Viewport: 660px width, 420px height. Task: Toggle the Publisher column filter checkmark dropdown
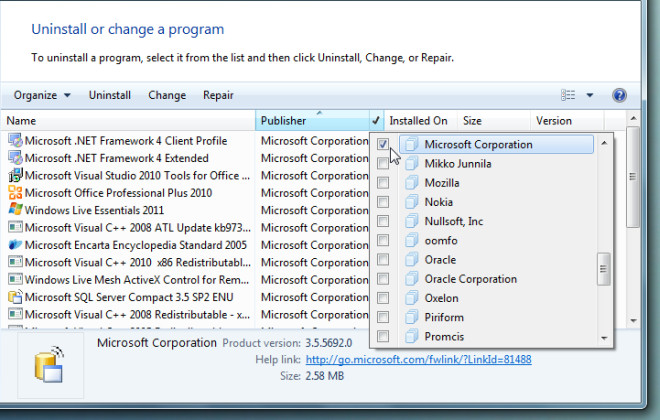376,121
